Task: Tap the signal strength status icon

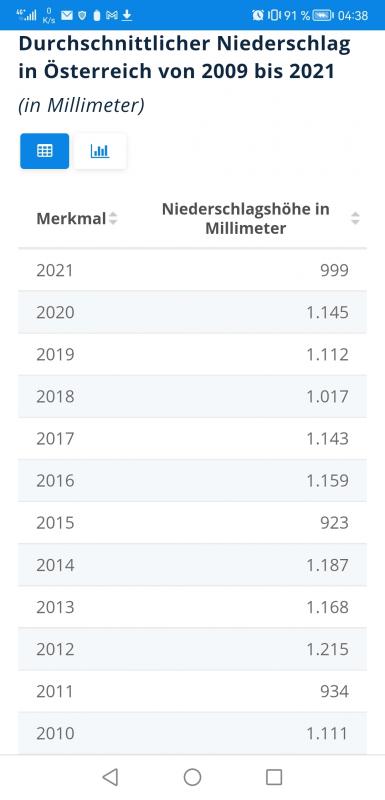Action: point(27,15)
